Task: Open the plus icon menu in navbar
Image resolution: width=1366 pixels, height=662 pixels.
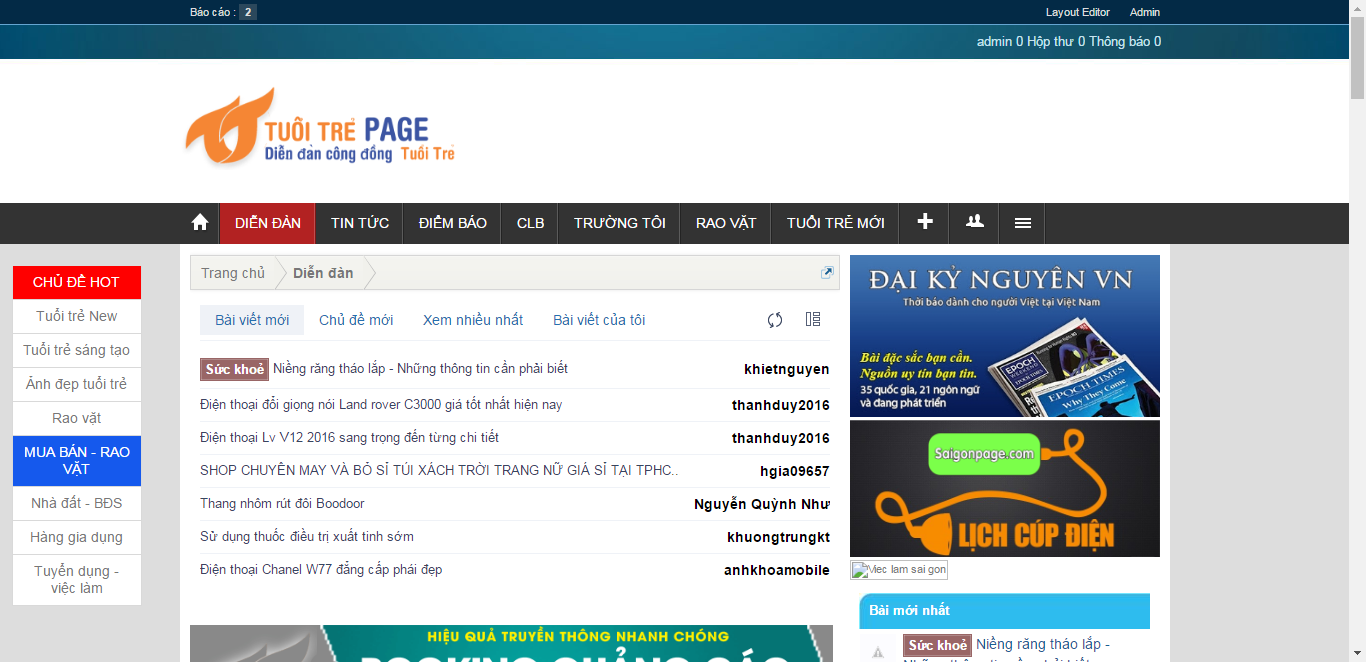Action: (925, 222)
